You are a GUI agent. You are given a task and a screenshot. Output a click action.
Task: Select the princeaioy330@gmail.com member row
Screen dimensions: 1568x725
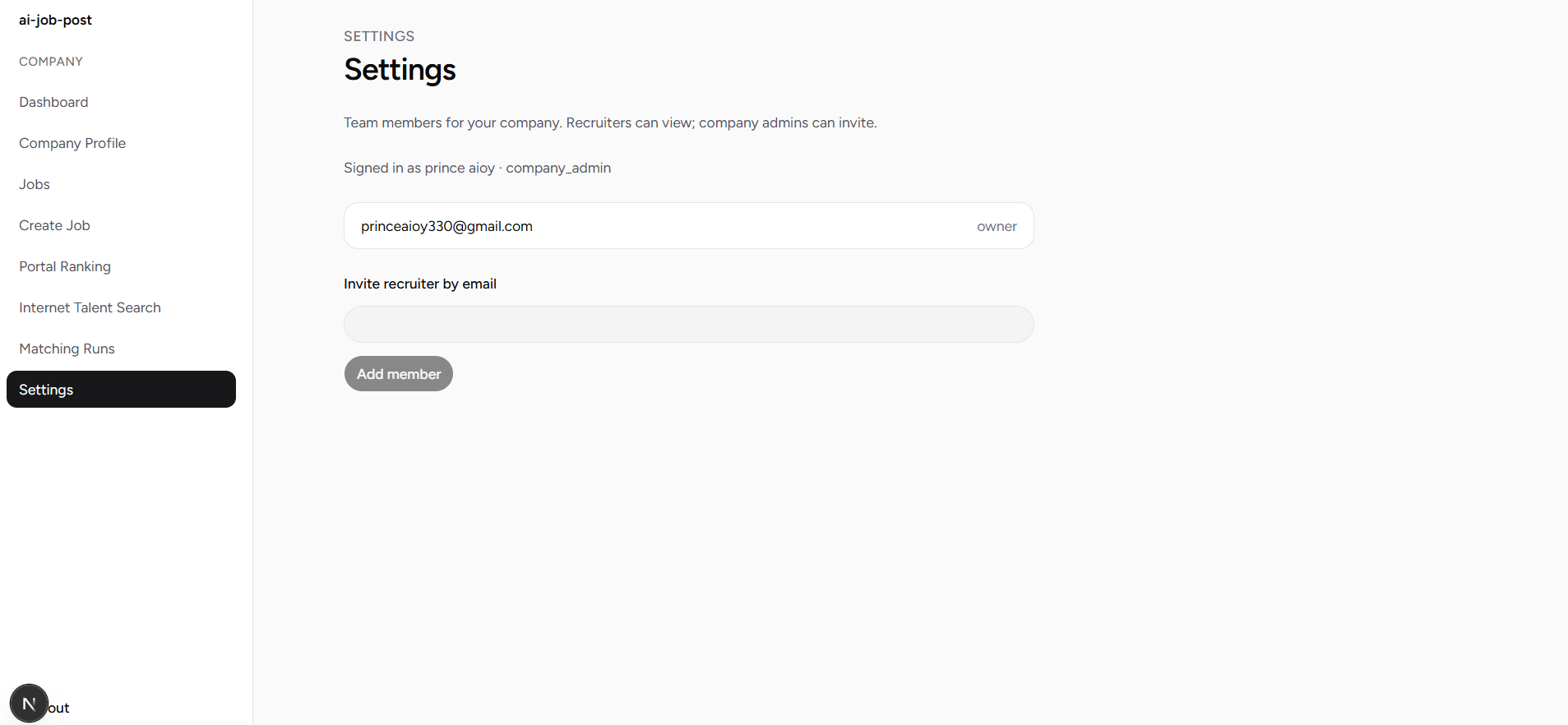click(689, 226)
